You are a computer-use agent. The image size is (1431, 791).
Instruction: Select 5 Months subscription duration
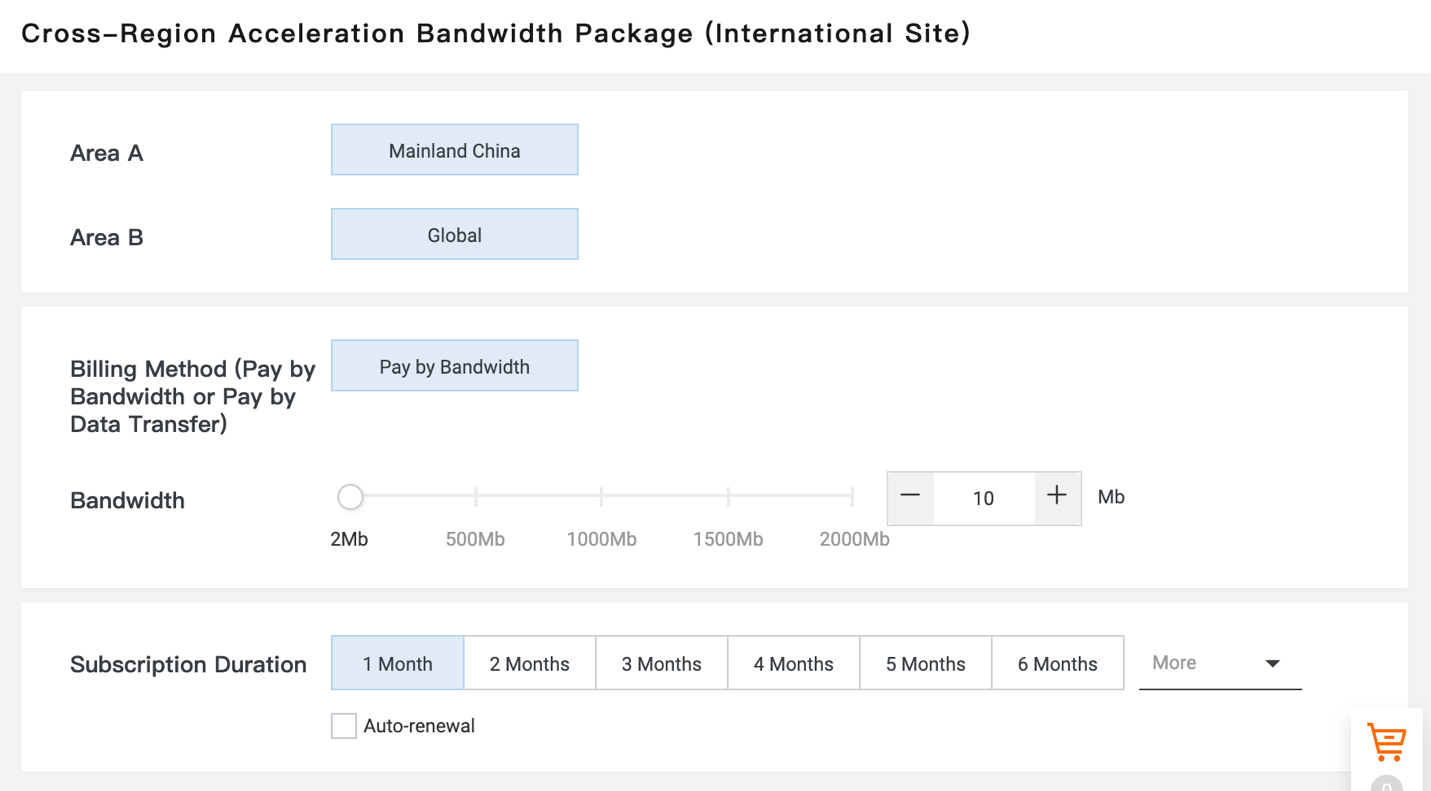pyautogui.click(x=925, y=664)
